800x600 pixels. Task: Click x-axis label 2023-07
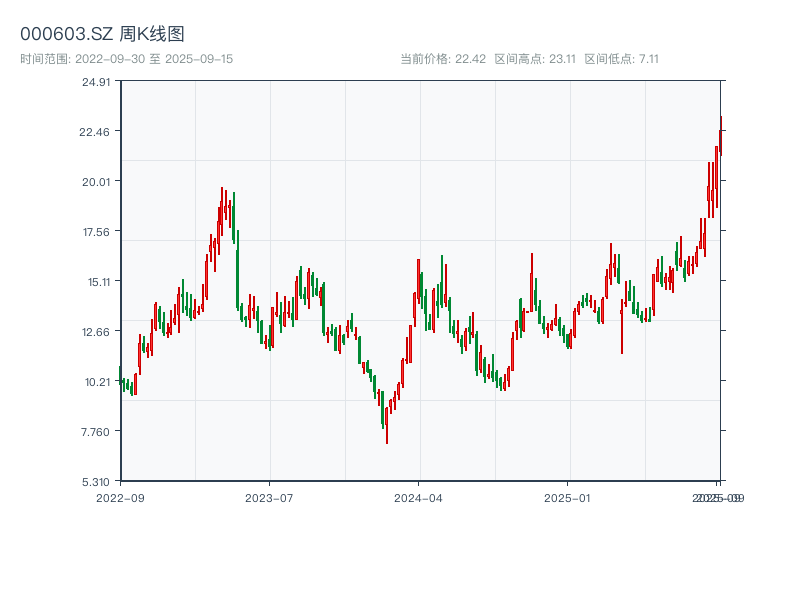click(x=269, y=498)
